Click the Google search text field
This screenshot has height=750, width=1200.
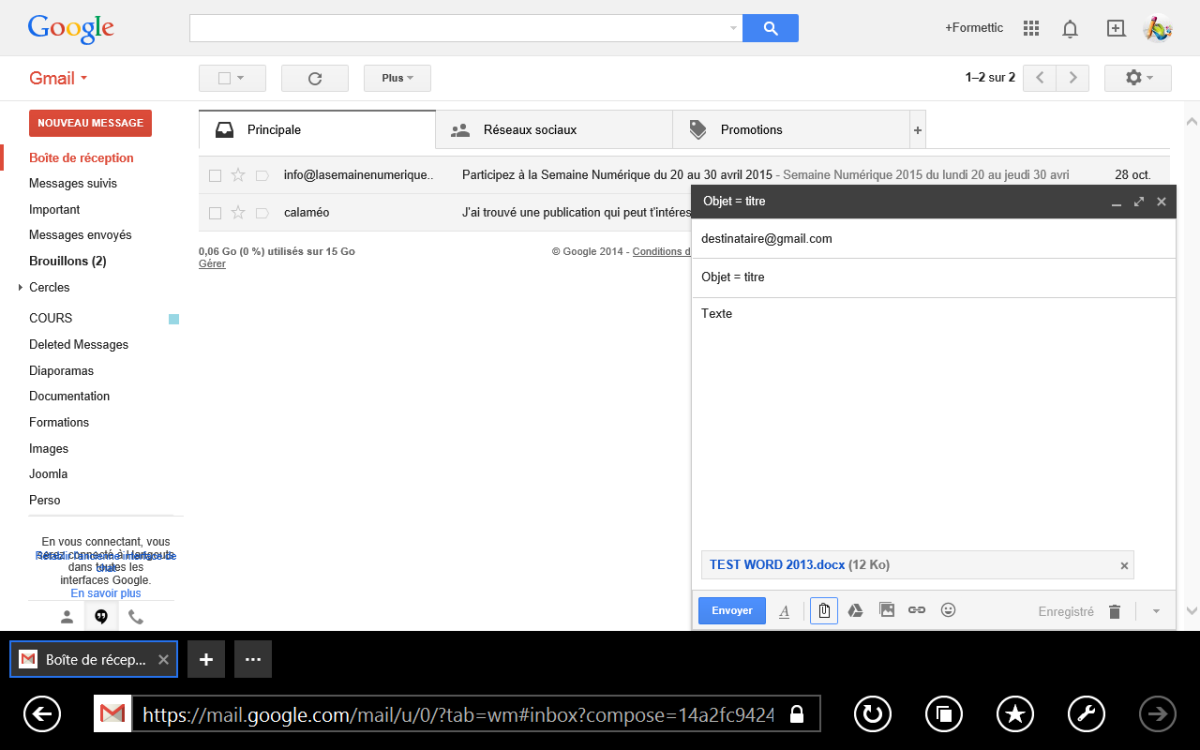coord(459,28)
